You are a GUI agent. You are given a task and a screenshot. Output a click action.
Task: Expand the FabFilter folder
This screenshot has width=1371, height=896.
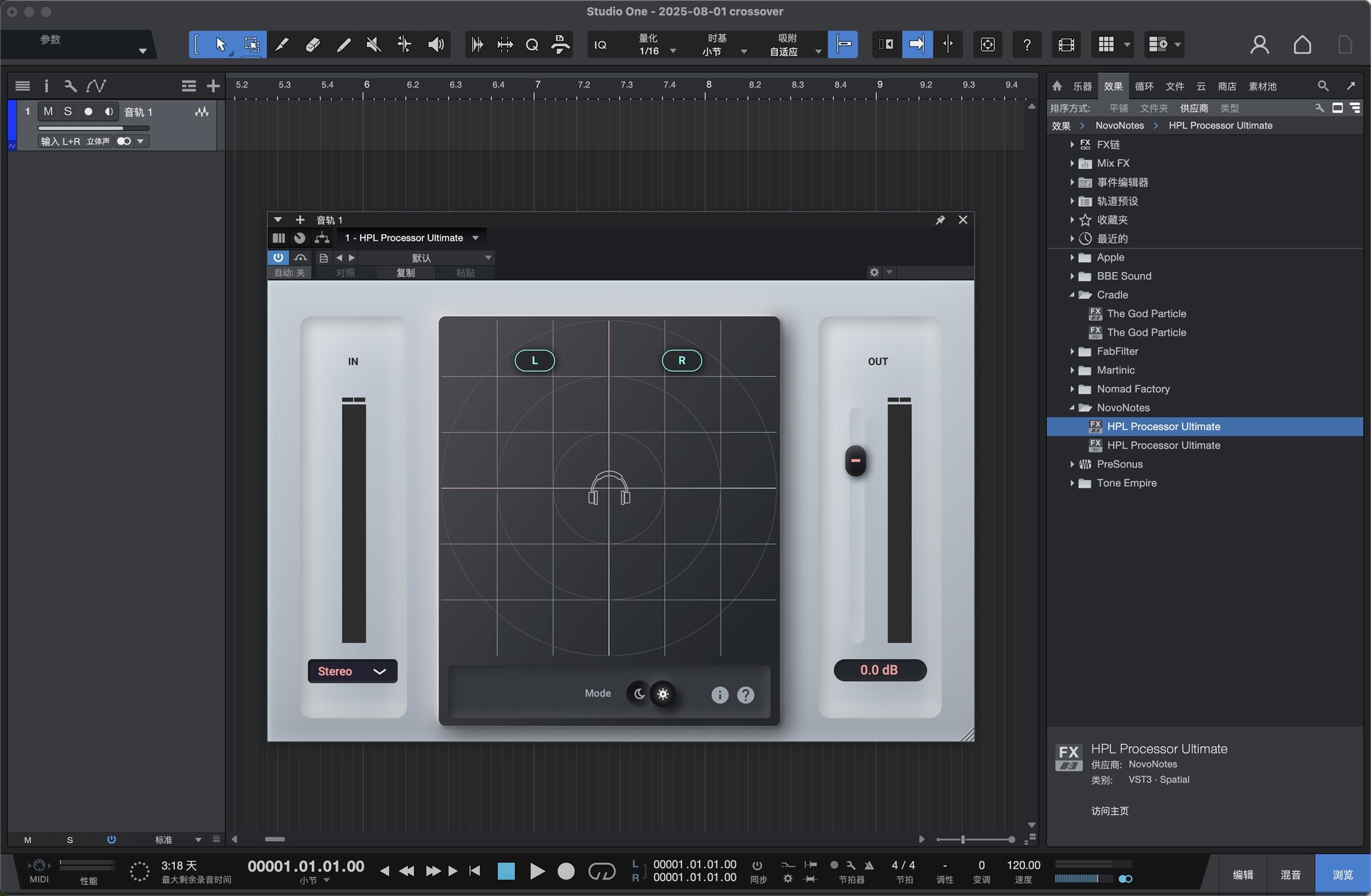pyautogui.click(x=1072, y=351)
